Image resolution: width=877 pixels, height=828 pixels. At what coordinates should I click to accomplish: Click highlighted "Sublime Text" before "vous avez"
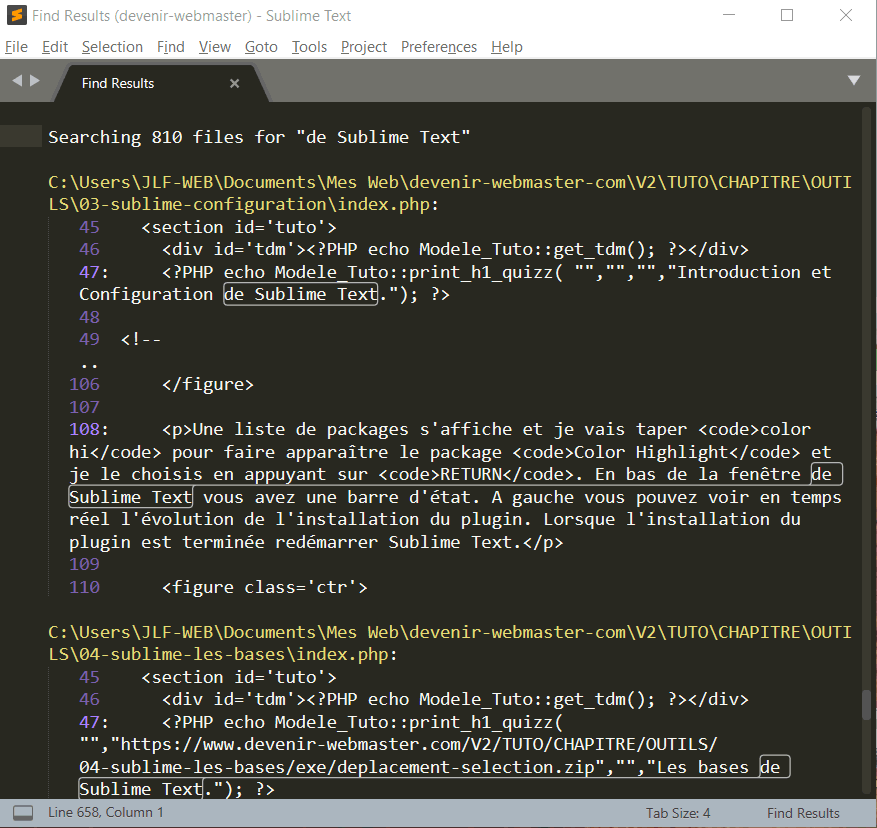coord(130,497)
